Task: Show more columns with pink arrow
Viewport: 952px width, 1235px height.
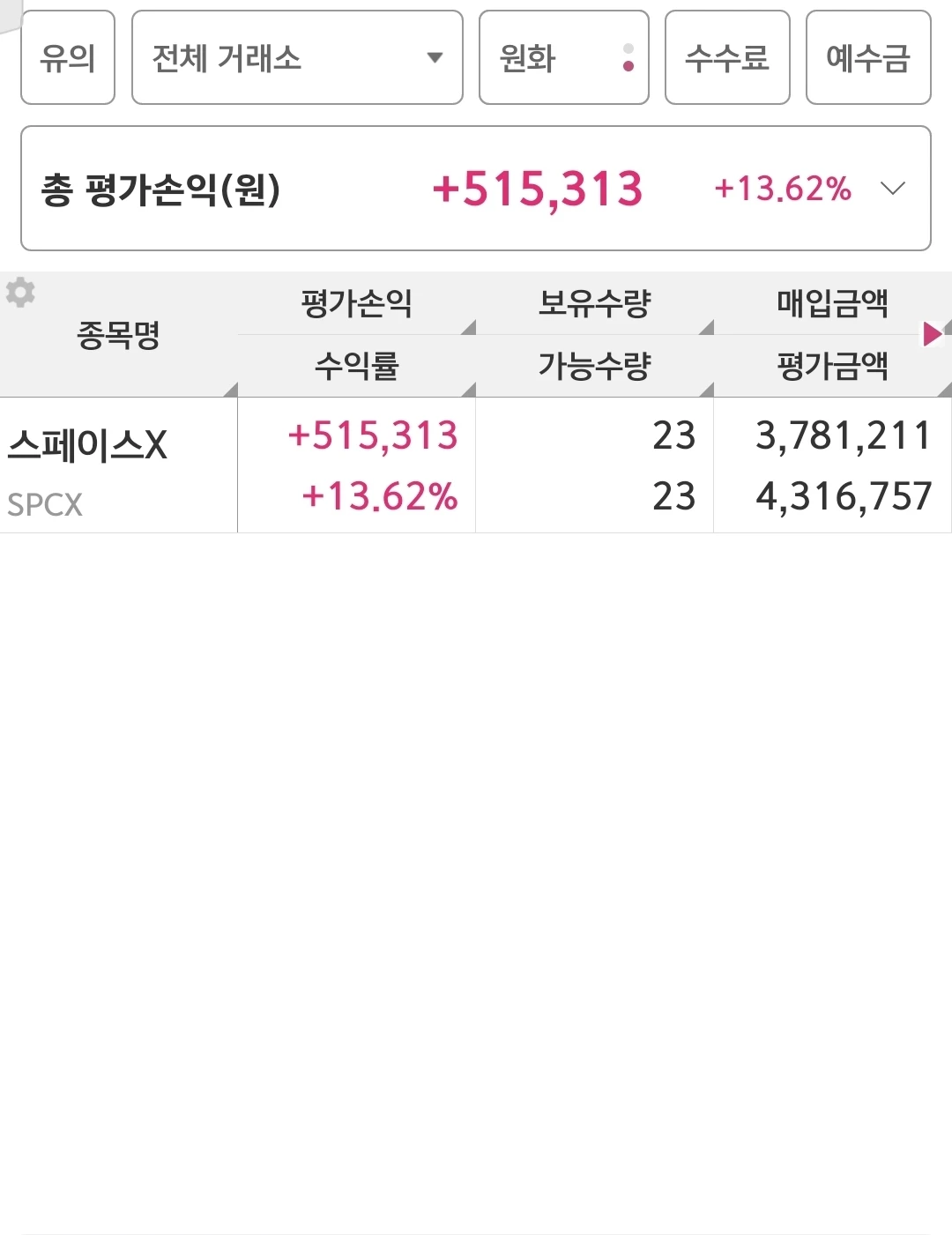Action: tap(932, 334)
